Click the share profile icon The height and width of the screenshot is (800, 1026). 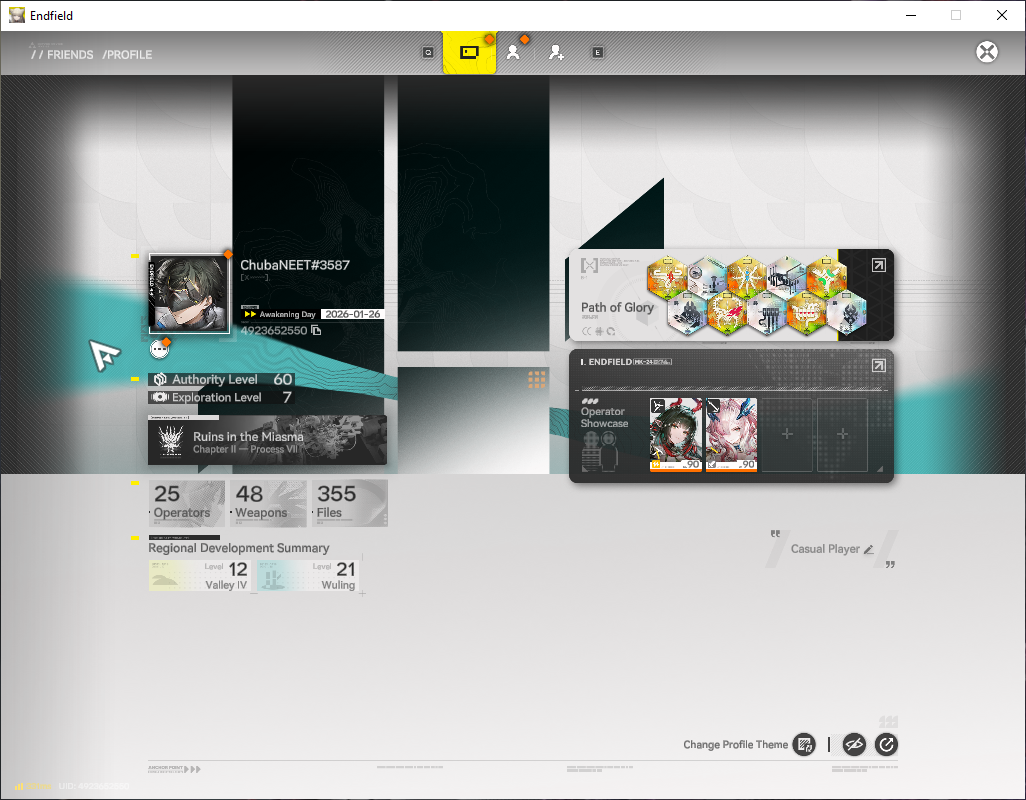[x=886, y=744]
